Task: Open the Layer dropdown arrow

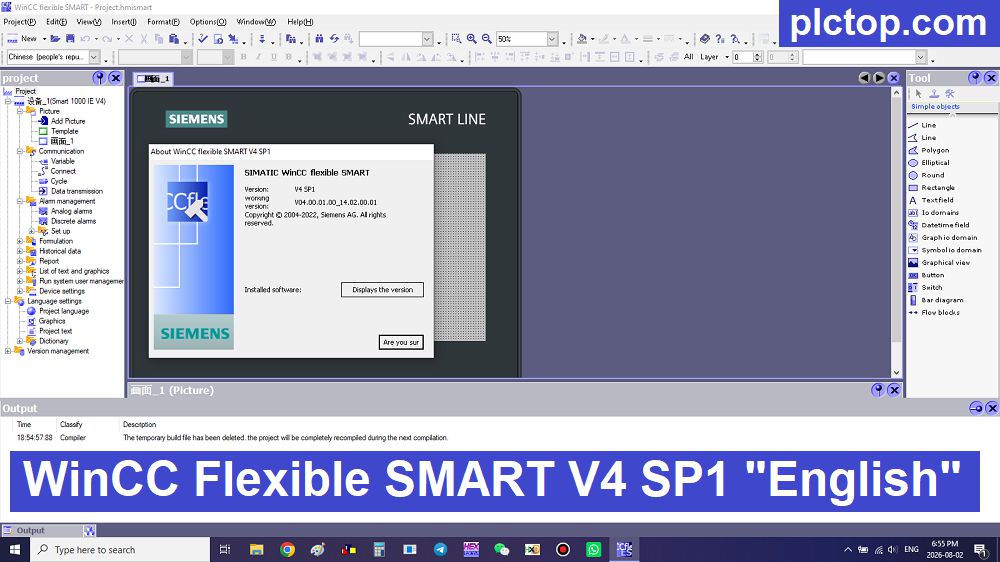Action: 727,57
